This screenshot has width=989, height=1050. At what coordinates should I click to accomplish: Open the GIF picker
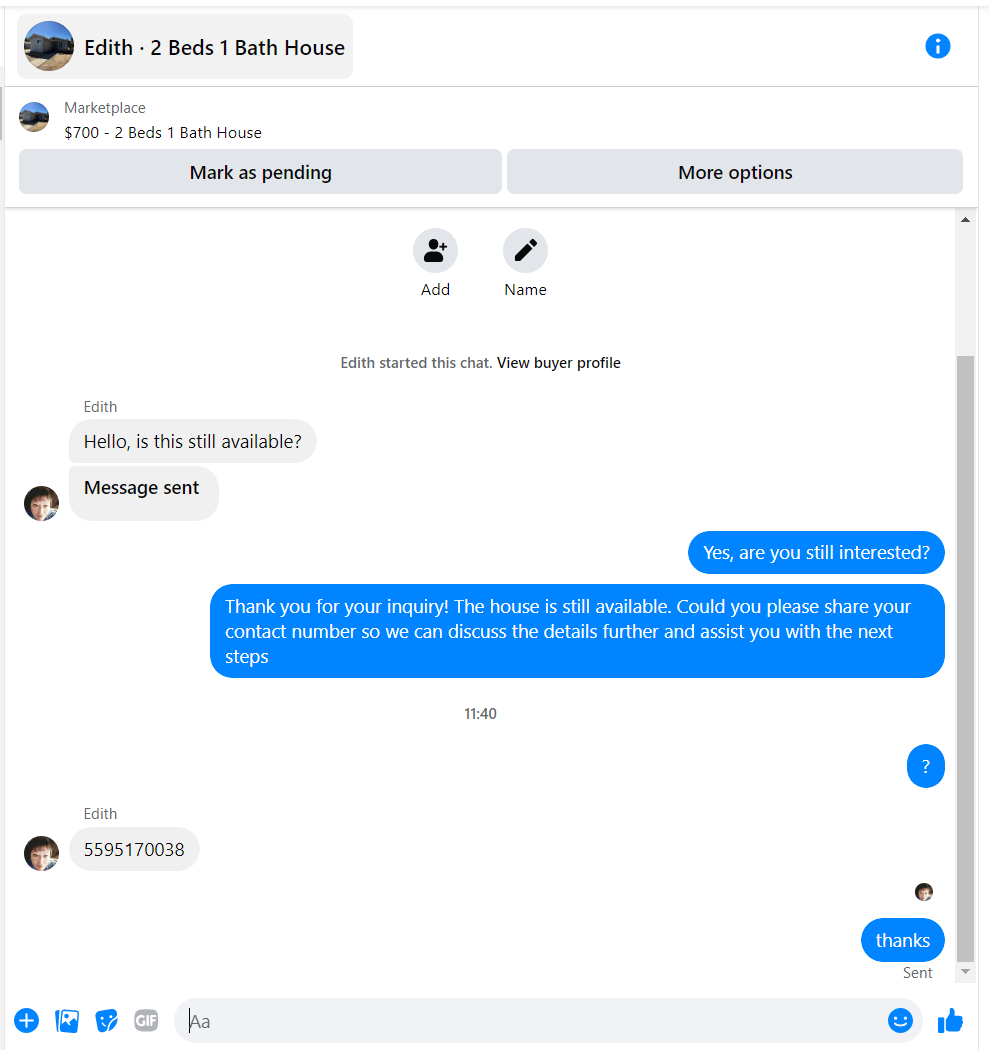point(146,1020)
